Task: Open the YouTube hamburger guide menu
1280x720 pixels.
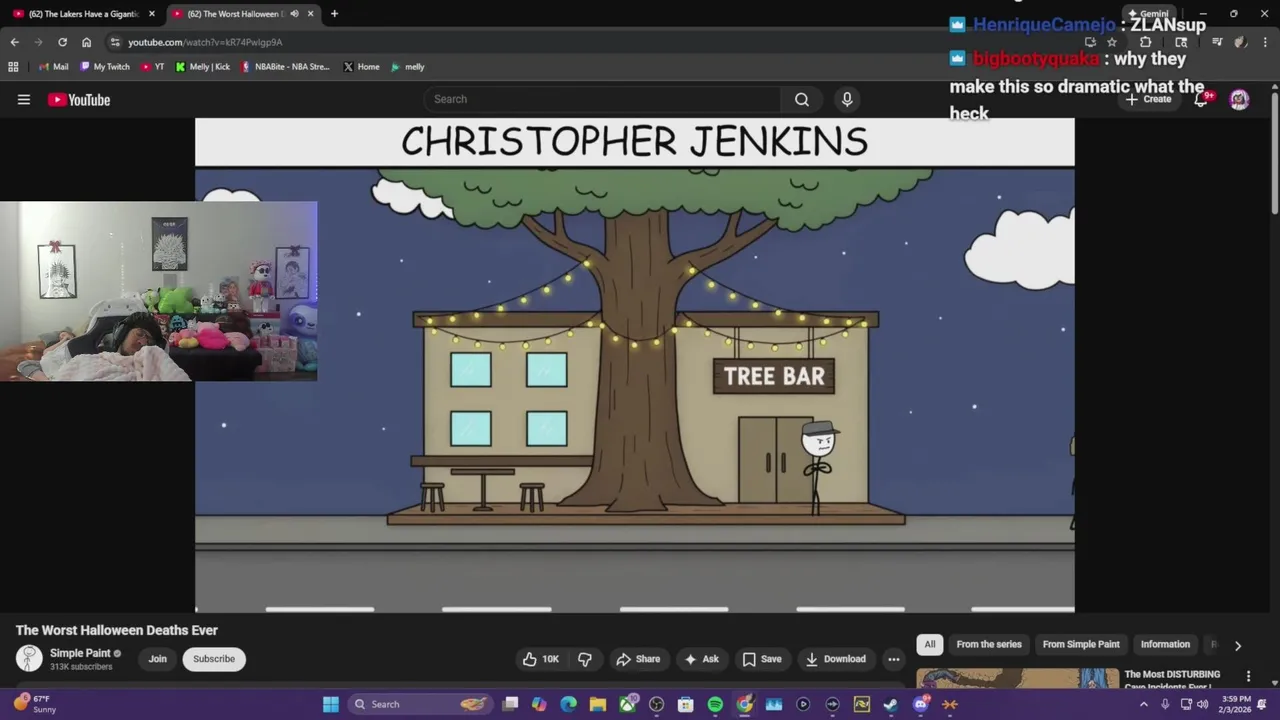Action: tap(24, 99)
